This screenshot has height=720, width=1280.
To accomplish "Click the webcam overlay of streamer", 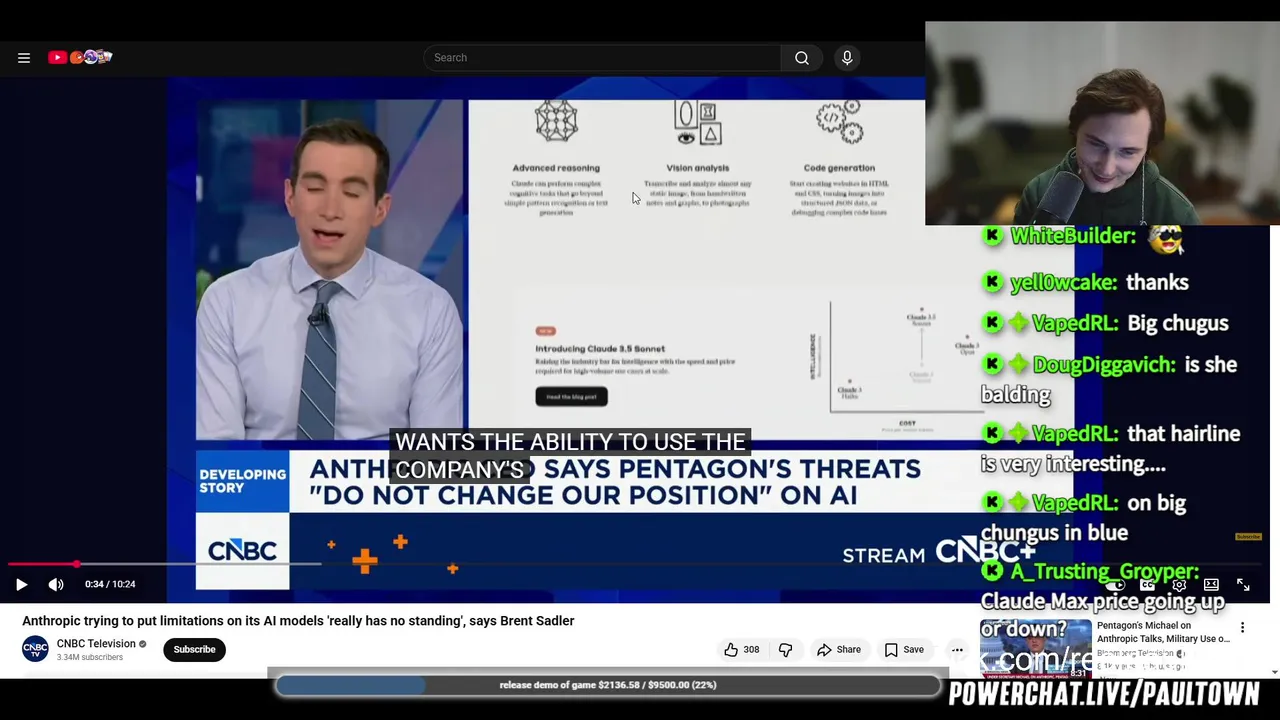I will click(x=1102, y=123).
